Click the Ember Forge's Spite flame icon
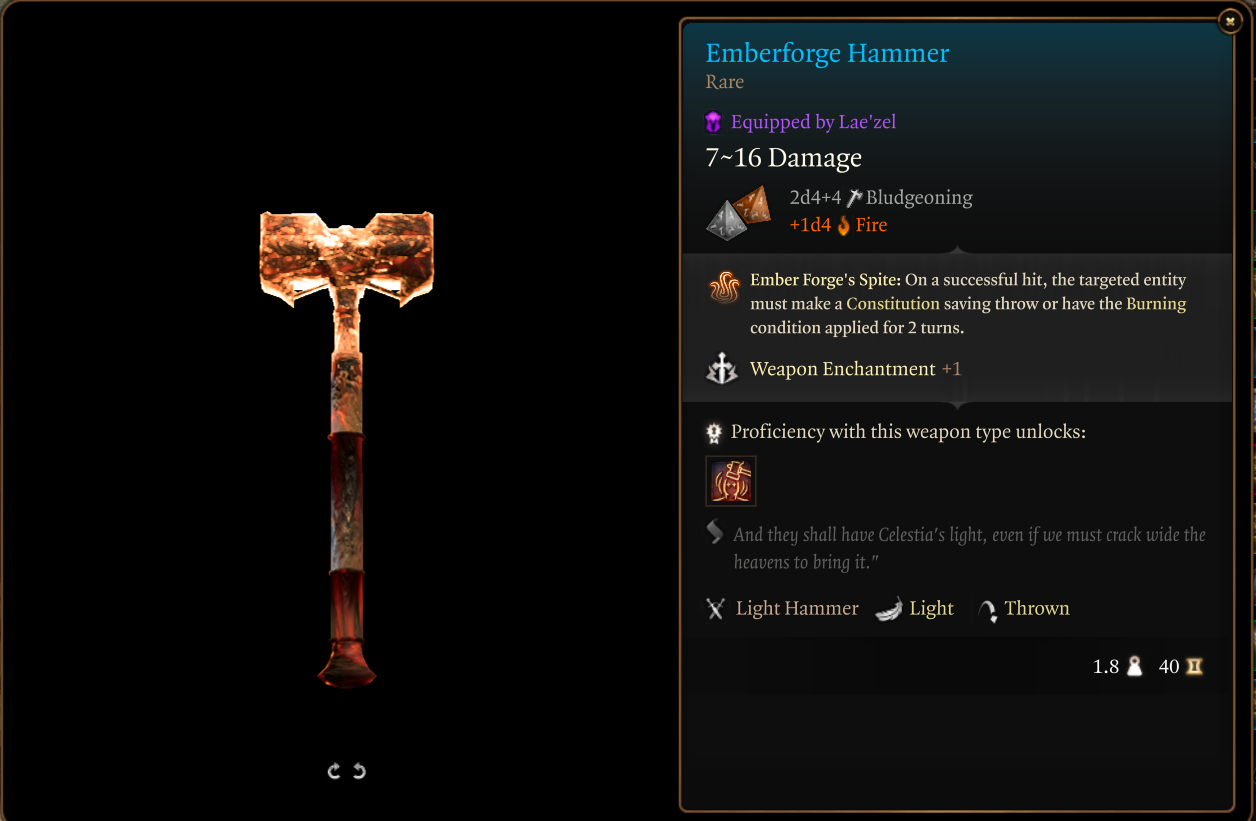 coord(724,288)
